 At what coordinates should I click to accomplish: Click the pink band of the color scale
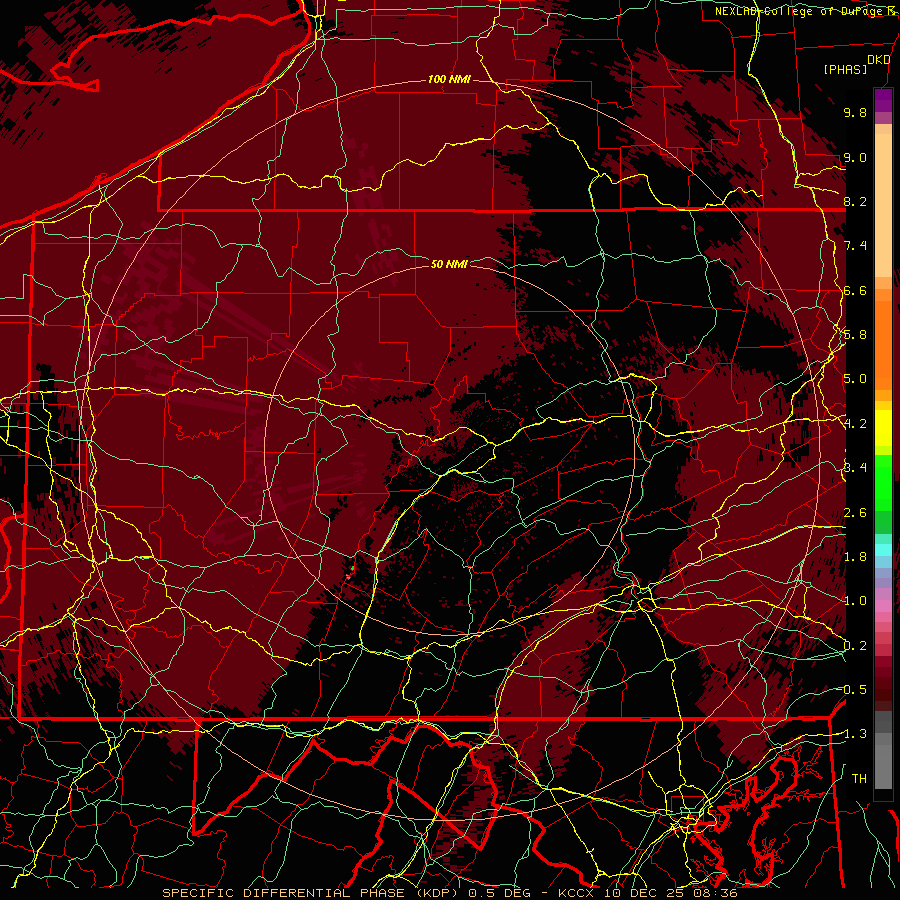click(x=883, y=606)
